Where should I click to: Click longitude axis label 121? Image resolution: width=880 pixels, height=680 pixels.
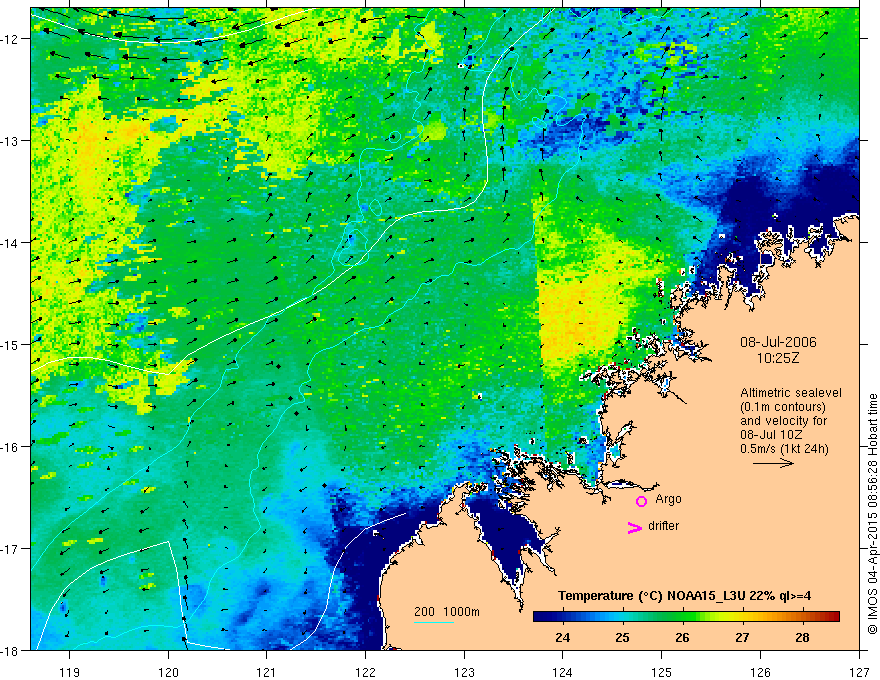267,672
